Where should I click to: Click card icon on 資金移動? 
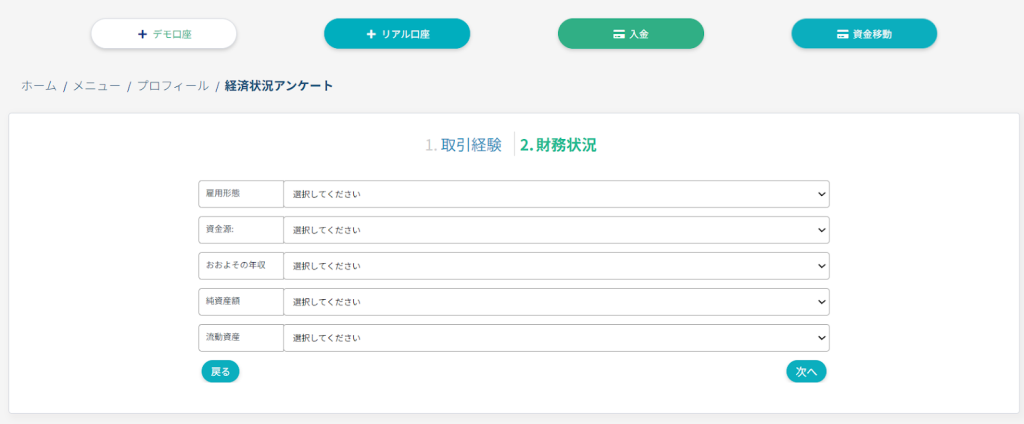[842, 35]
